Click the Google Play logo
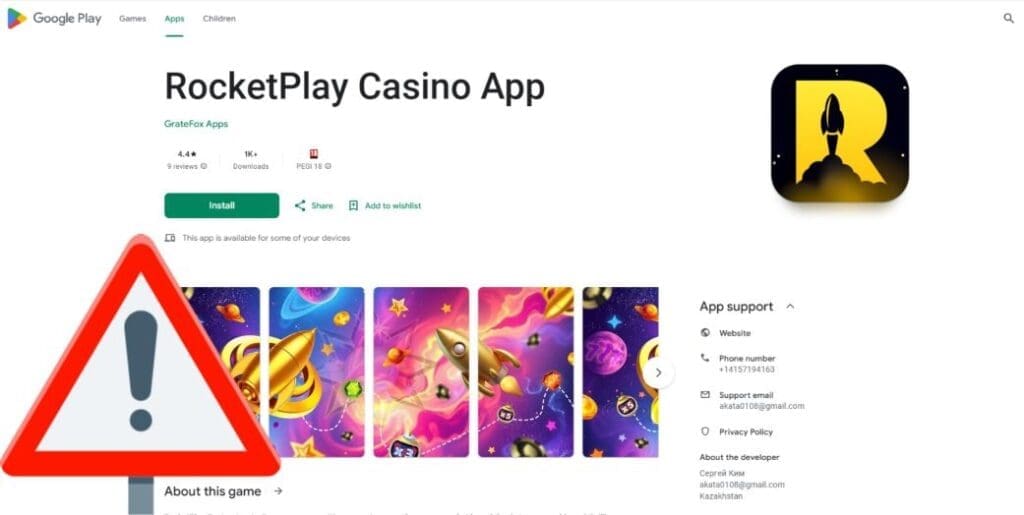The width and height of the screenshot is (1024, 515). click(x=54, y=18)
